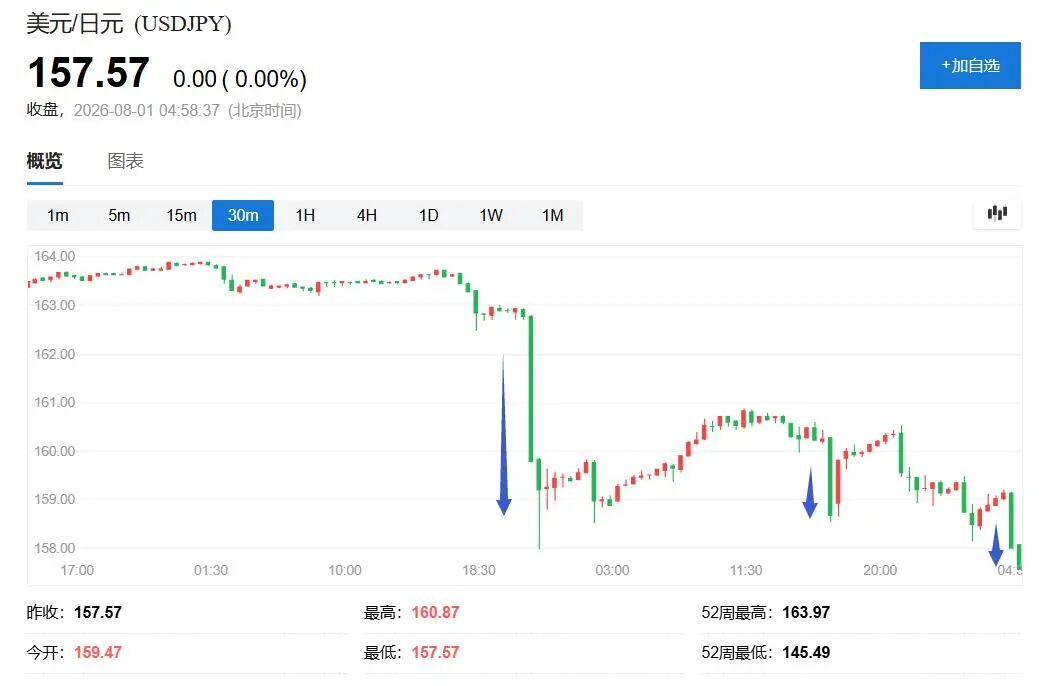Select the active 30m interval
The width and height of the screenshot is (1053, 686).
pos(243,215)
